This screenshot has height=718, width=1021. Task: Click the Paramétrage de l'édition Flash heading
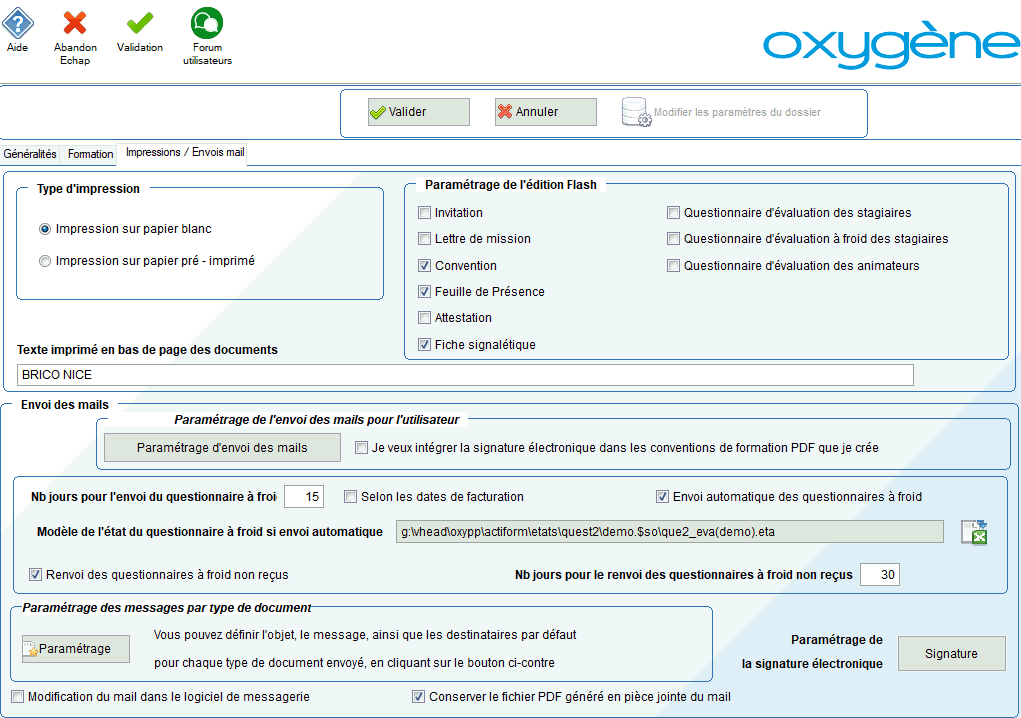[510, 185]
